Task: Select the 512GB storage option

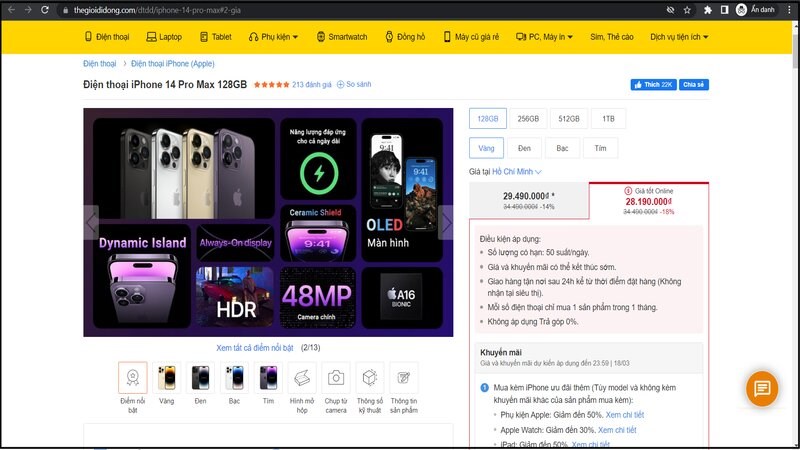Action: [569, 118]
